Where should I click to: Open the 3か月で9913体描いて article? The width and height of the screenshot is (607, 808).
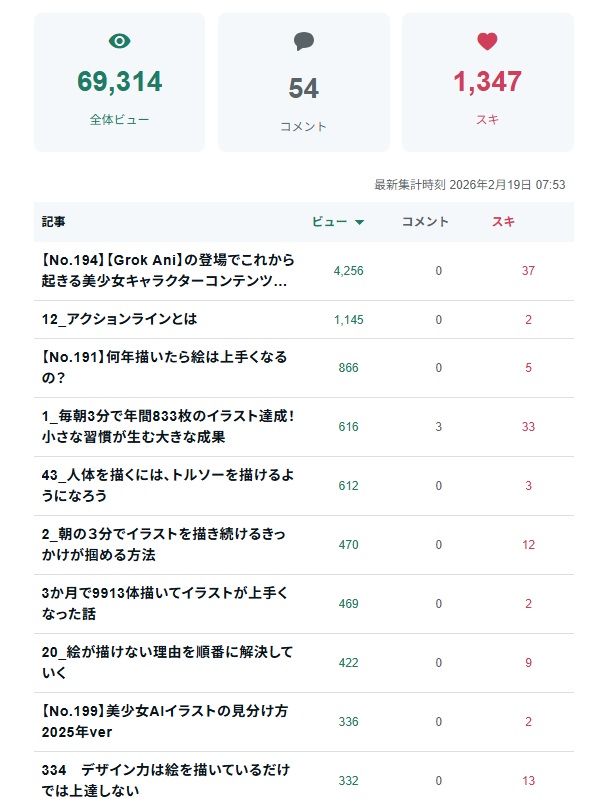[165, 604]
